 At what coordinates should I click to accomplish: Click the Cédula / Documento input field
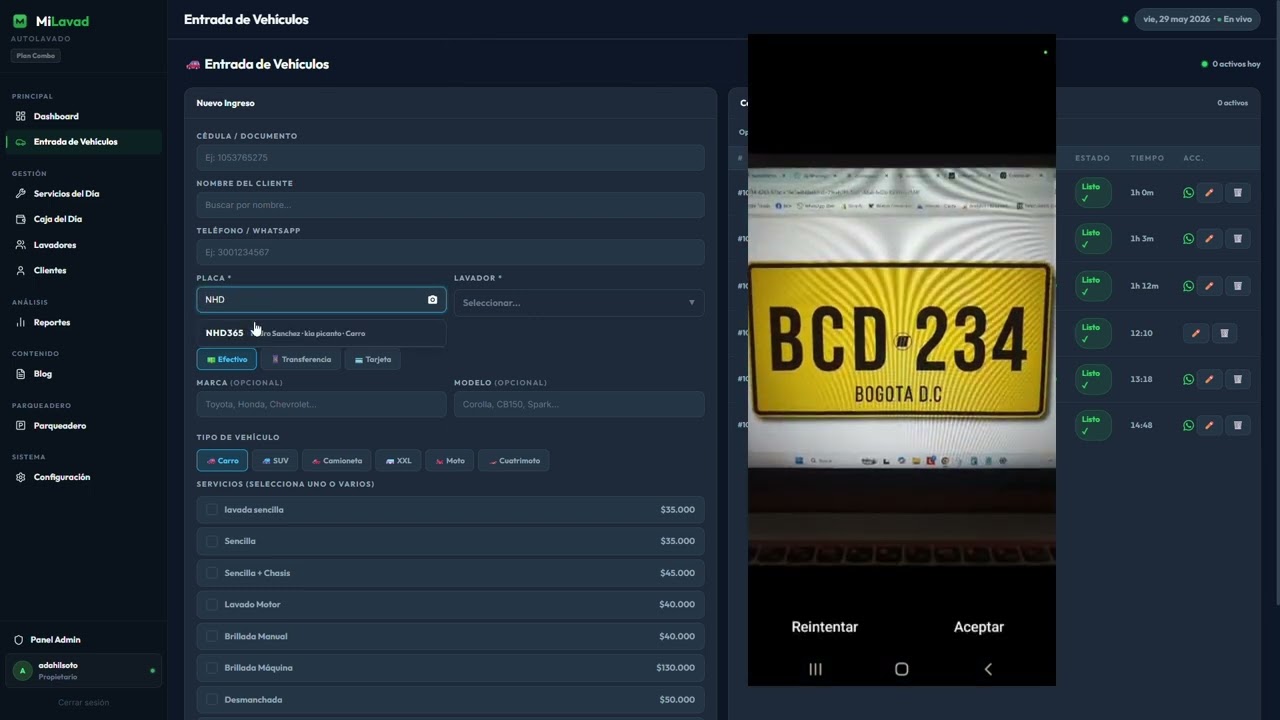pos(450,158)
